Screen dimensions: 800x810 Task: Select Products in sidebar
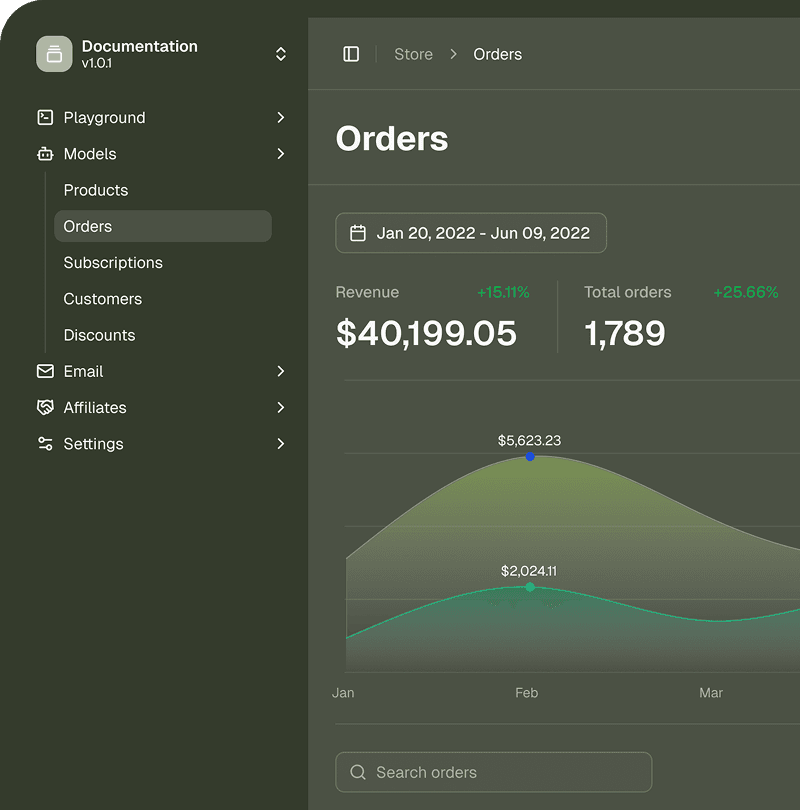tap(96, 190)
